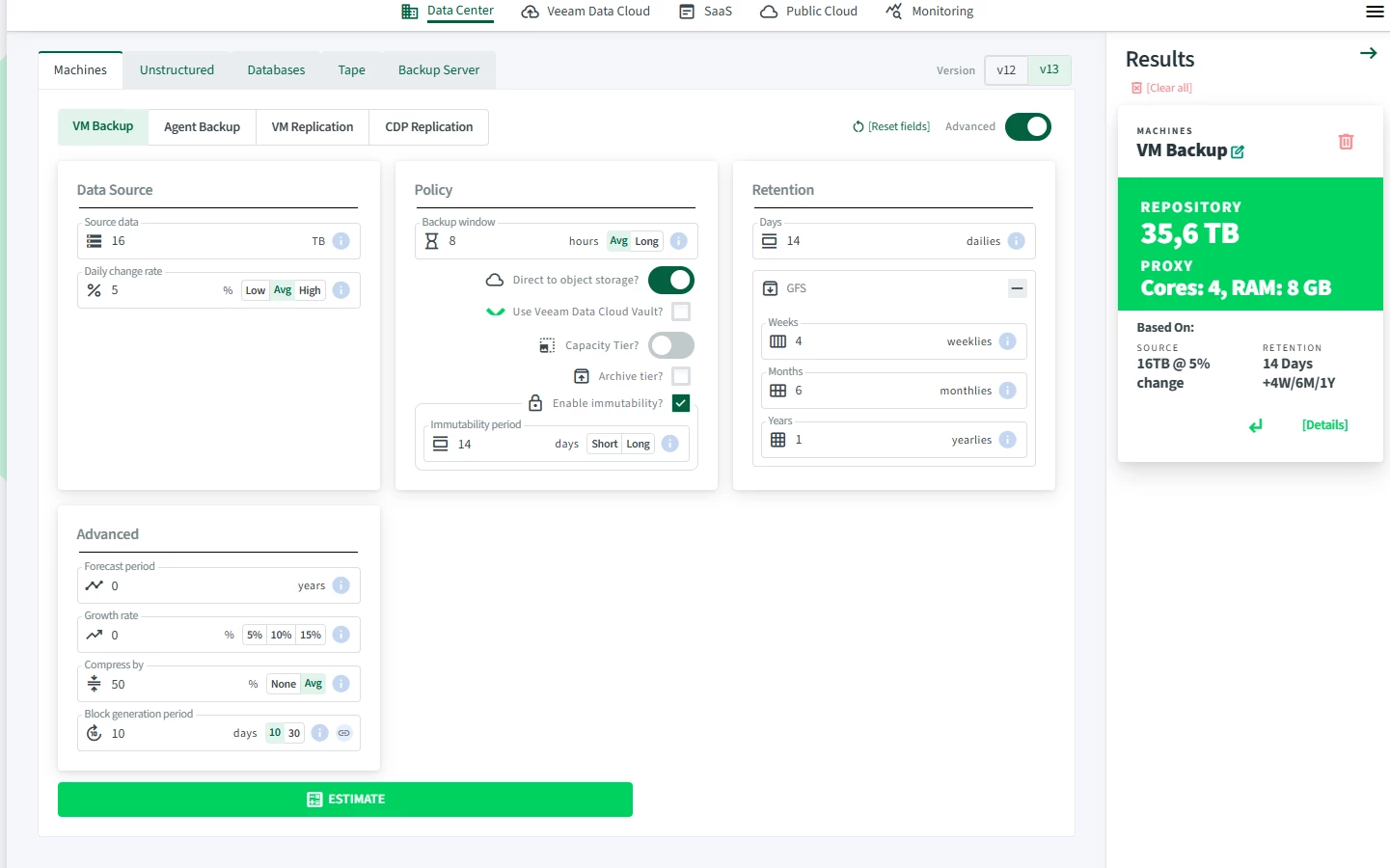Open the Details link in results
Viewport: 1390px width, 868px height.
pos(1325,425)
